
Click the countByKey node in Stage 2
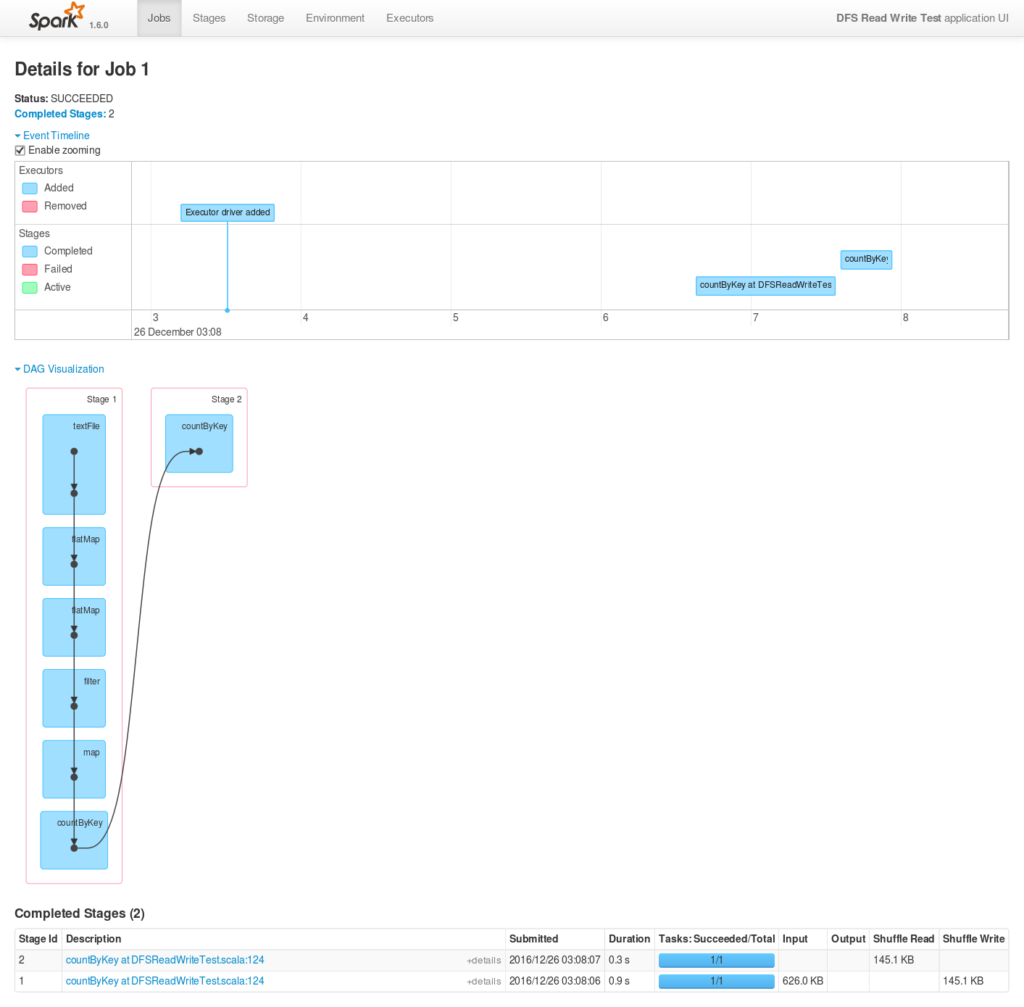[x=199, y=443]
